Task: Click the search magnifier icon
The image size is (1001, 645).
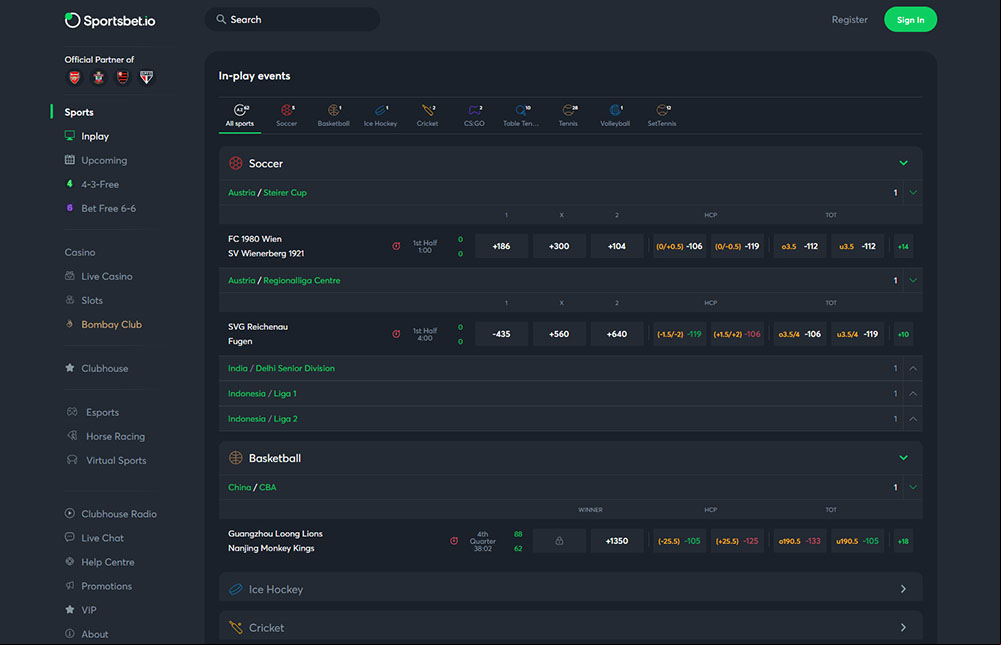Action: pyautogui.click(x=221, y=19)
